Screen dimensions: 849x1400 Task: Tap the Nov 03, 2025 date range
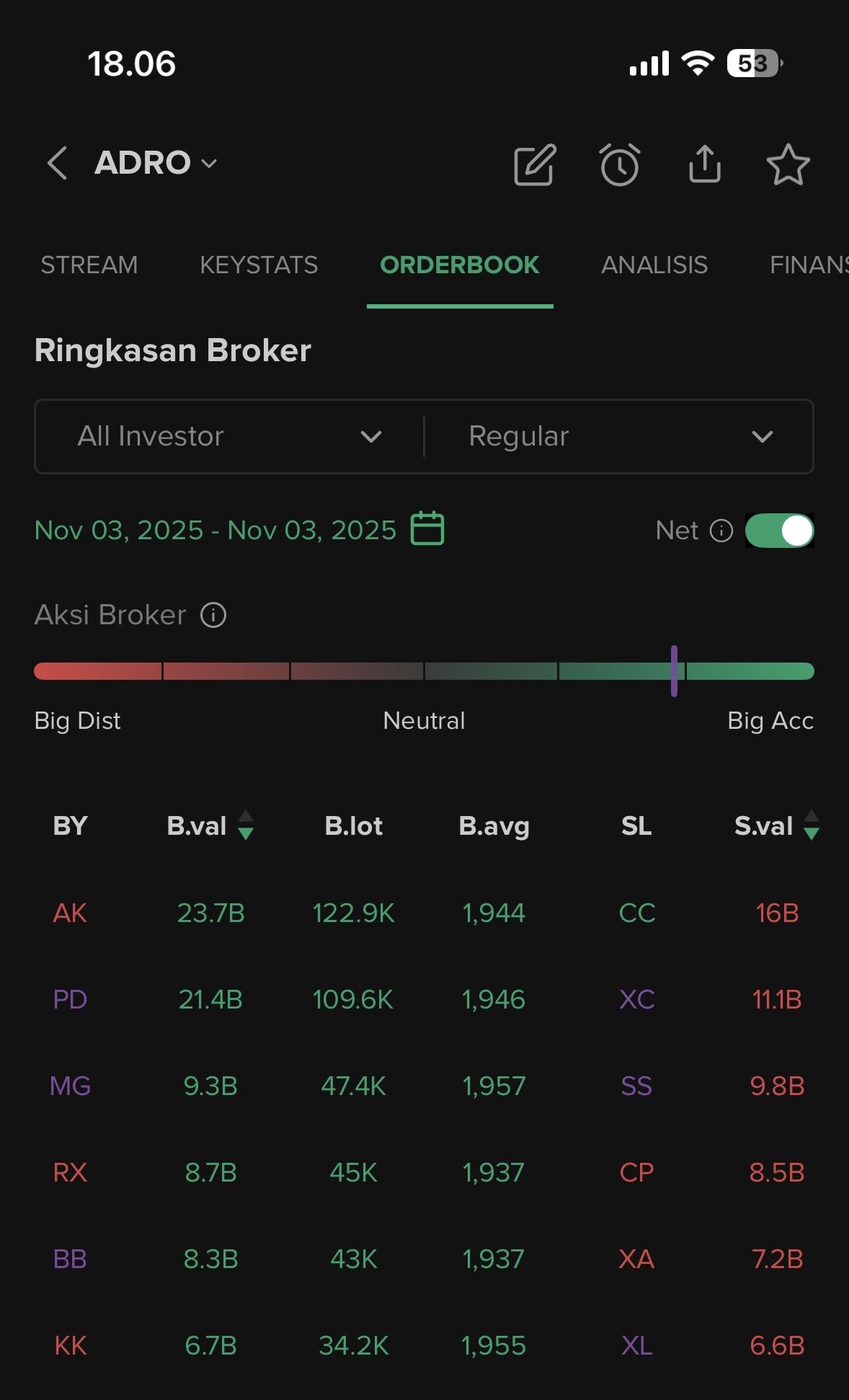coord(215,530)
